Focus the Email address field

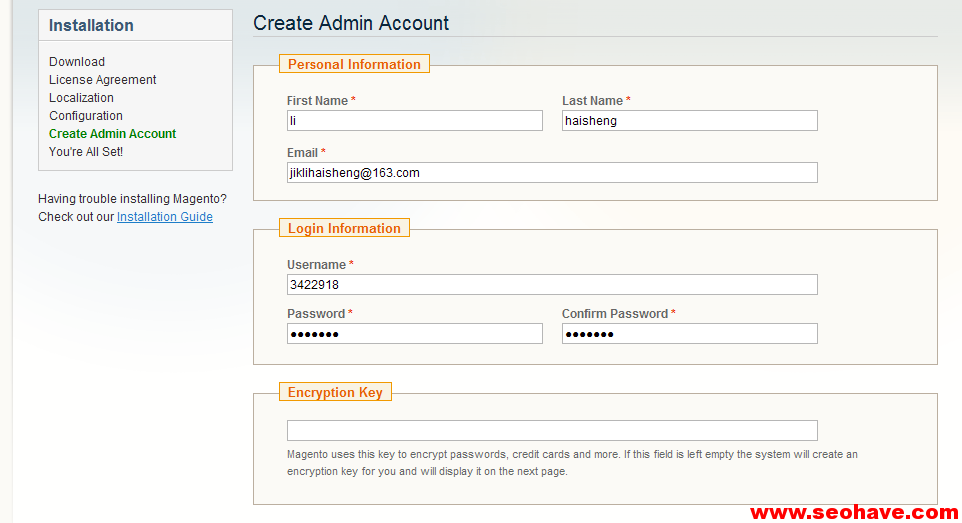552,172
